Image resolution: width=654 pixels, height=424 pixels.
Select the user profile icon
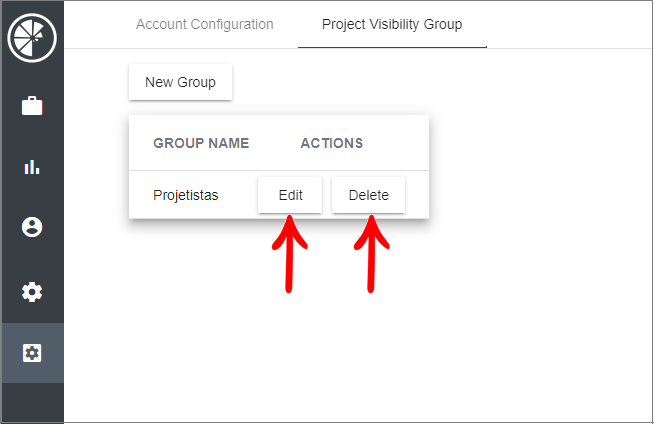click(x=32, y=227)
